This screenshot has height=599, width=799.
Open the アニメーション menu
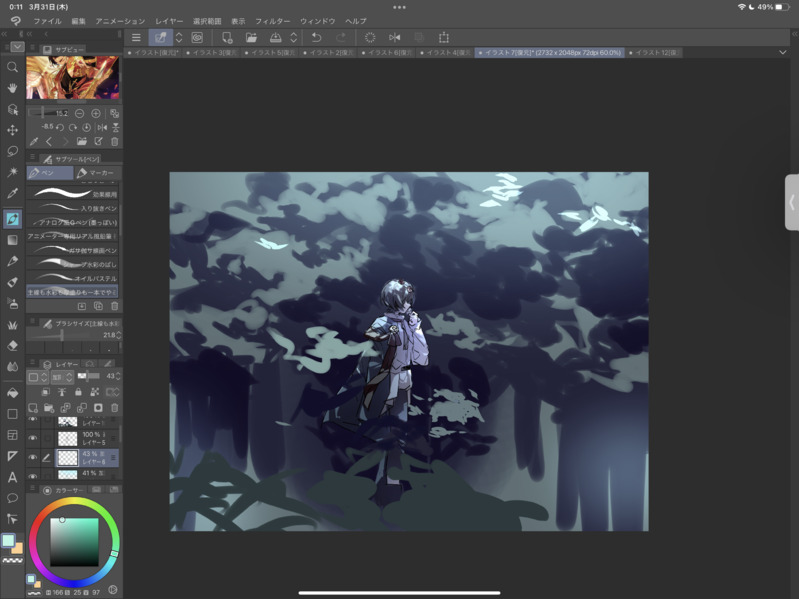[120, 21]
